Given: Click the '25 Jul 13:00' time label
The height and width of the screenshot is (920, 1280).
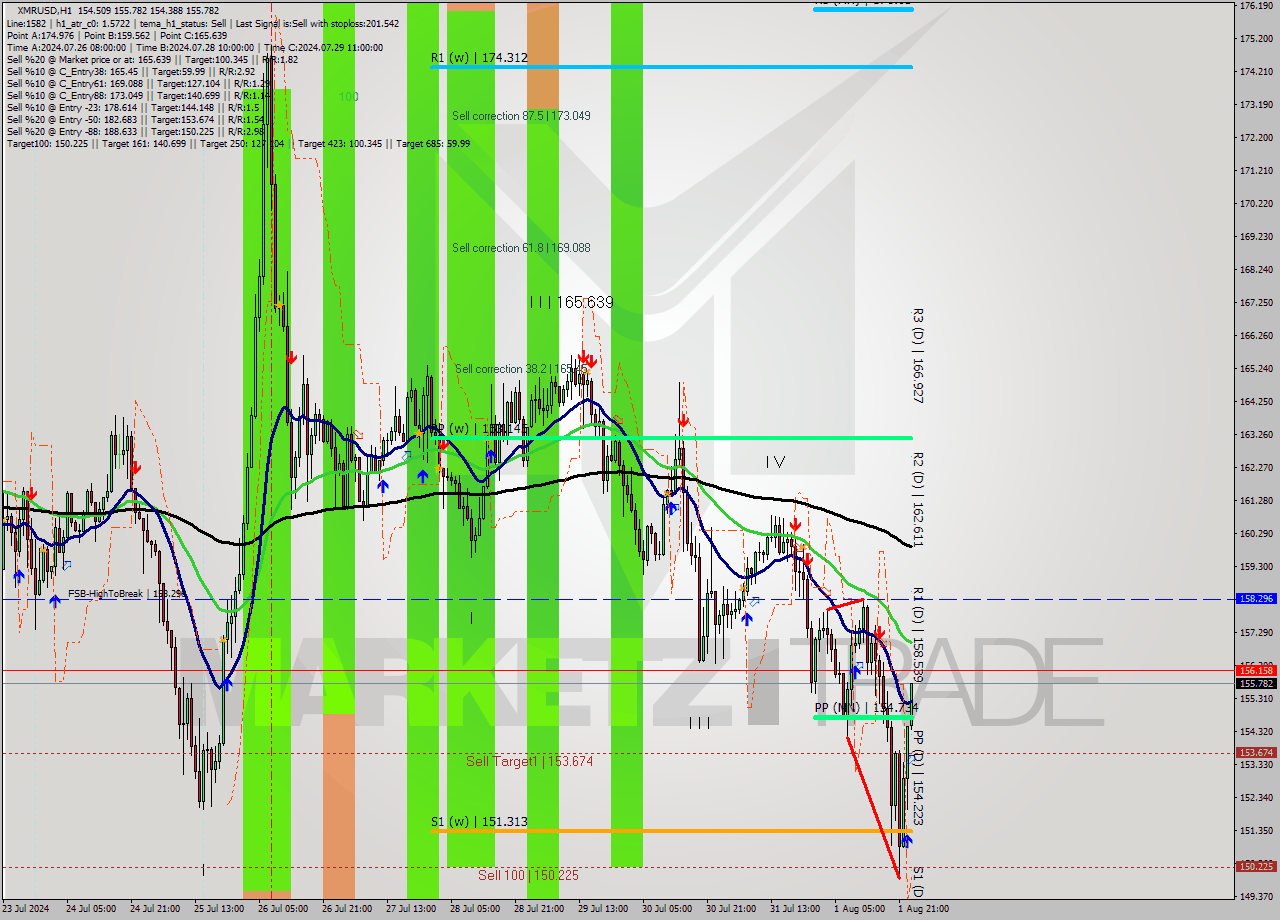Looking at the screenshot, I should 218,909.
